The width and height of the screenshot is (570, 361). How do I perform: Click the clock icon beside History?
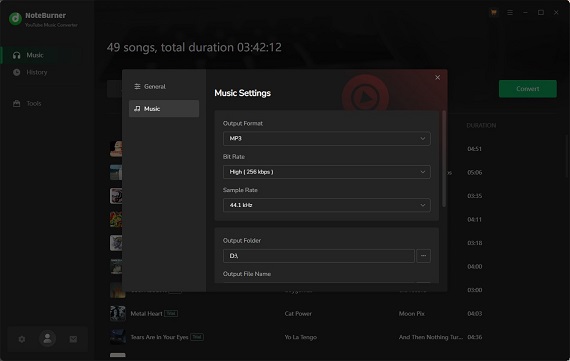coord(17,72)
